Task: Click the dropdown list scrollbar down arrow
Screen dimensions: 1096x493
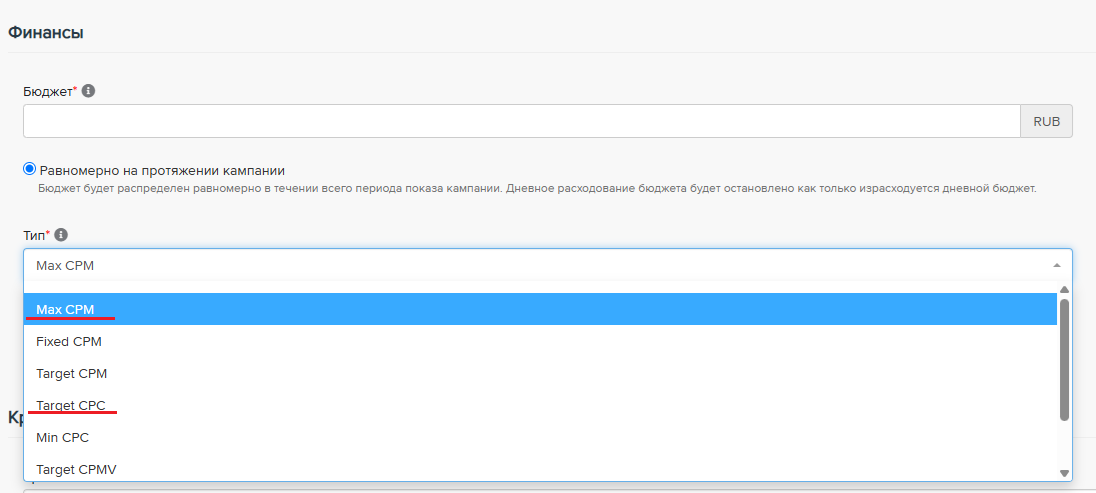Action: coord(1064,474)
